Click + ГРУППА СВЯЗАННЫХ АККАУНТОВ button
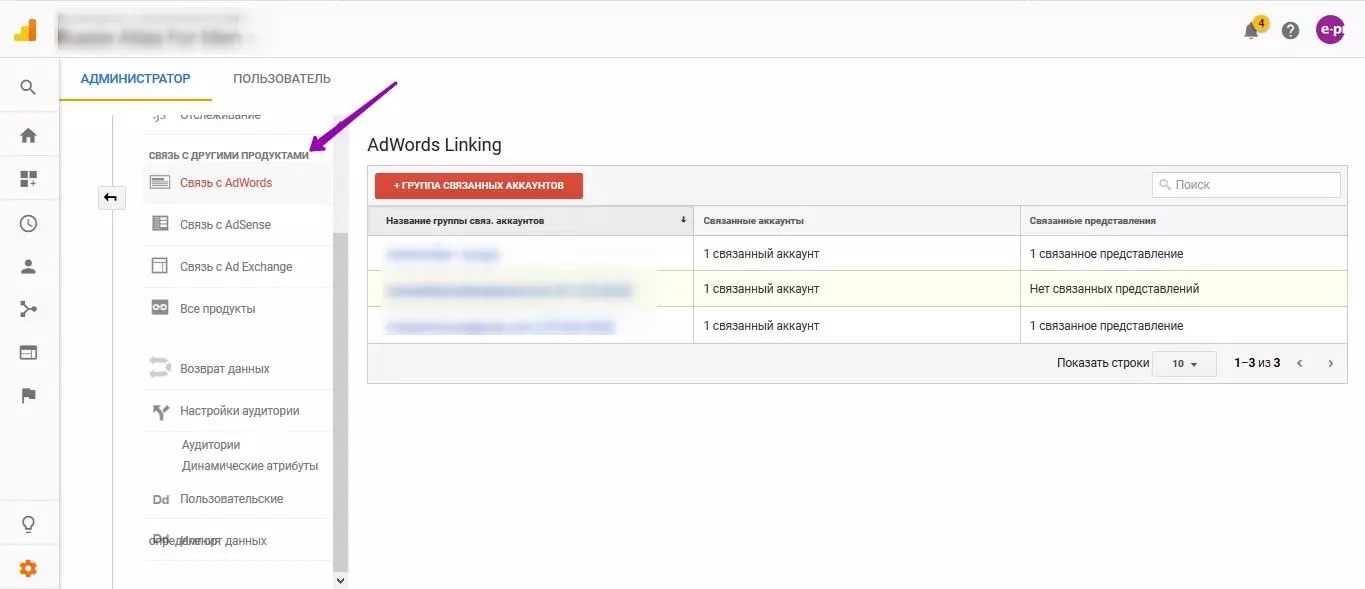 pyautogui.click(x=479, y=186)
